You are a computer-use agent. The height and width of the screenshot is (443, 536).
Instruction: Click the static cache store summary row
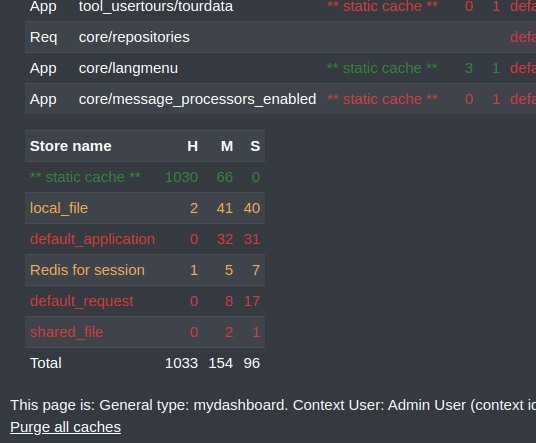point(145,177)
